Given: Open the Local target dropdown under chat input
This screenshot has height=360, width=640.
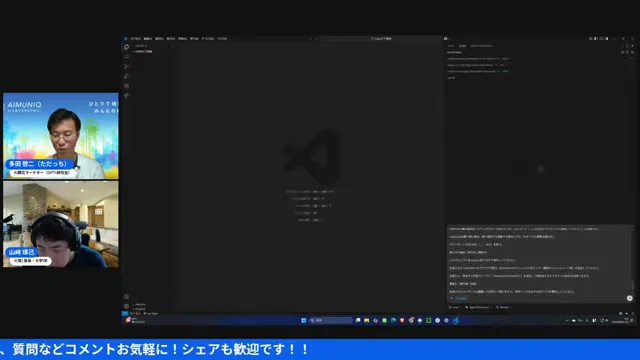Looking at the screenshot, I should click(454, 307).
